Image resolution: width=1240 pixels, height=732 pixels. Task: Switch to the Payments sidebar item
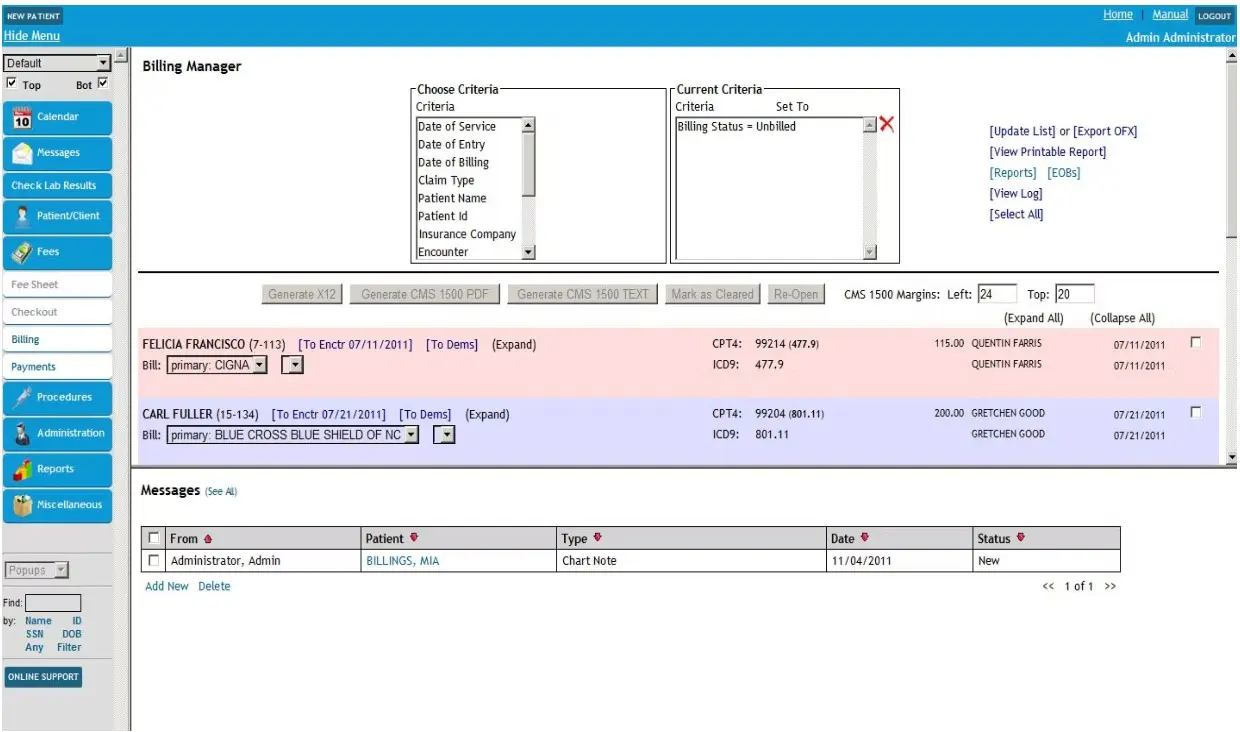[57, 366]
